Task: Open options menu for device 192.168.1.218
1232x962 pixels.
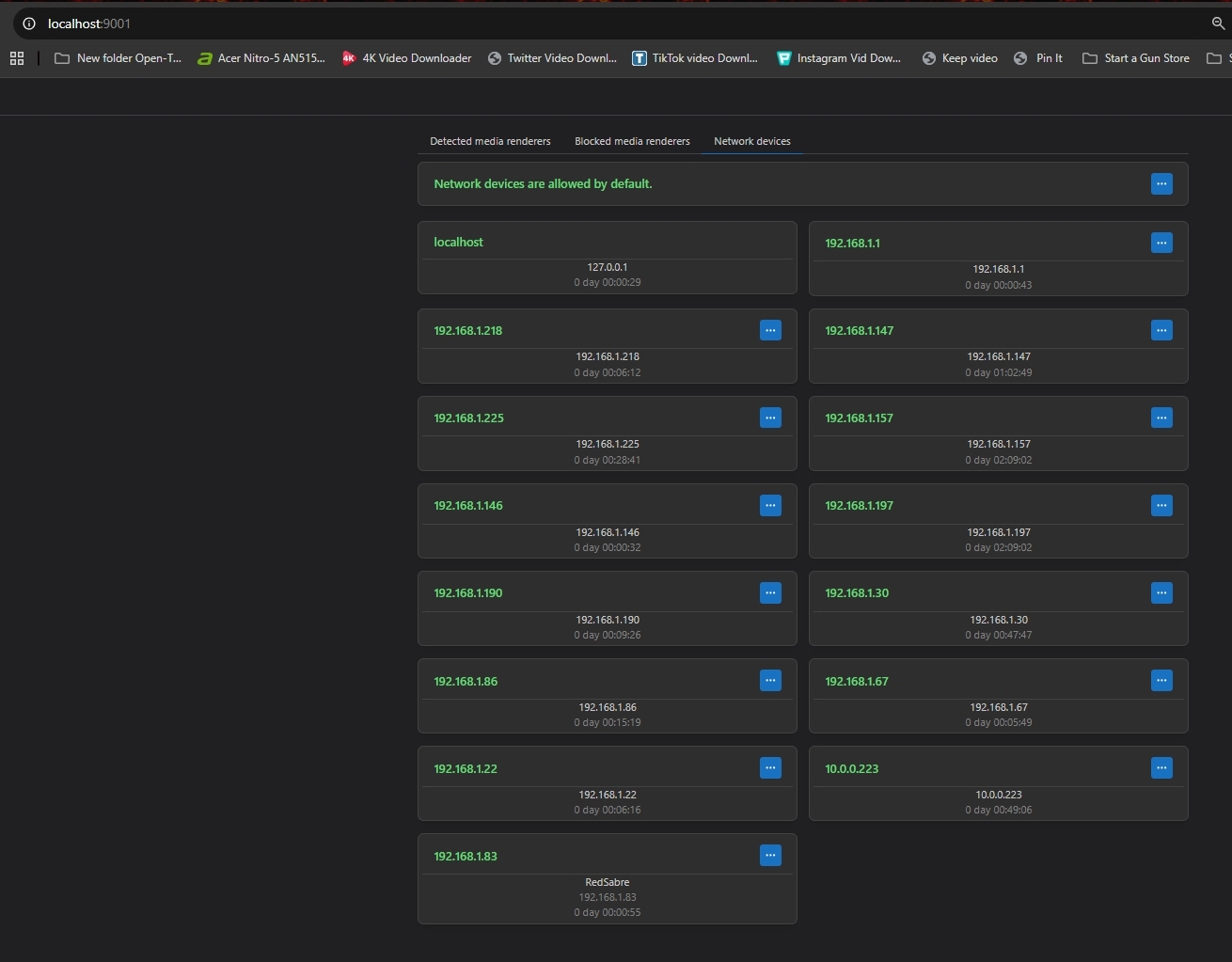Action: [770, 330]
